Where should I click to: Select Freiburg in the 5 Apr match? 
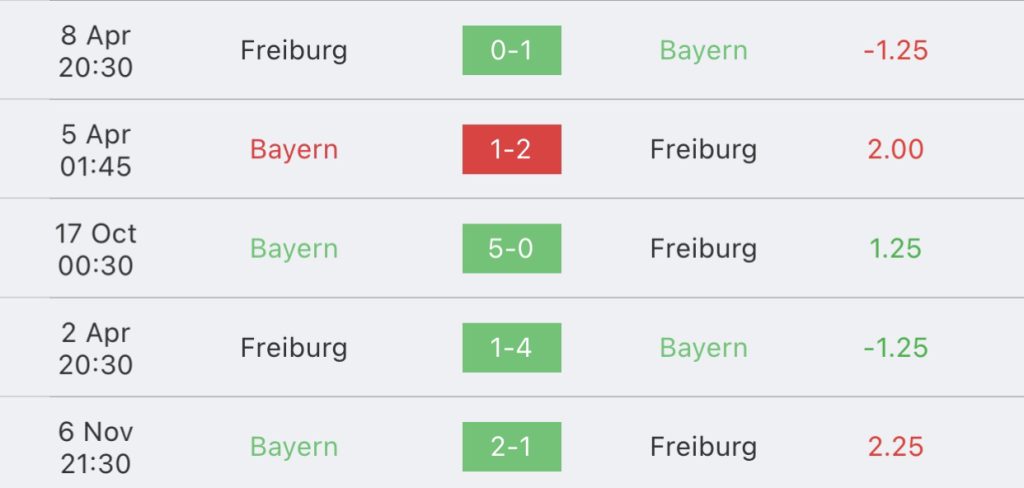tap(703, 150)
